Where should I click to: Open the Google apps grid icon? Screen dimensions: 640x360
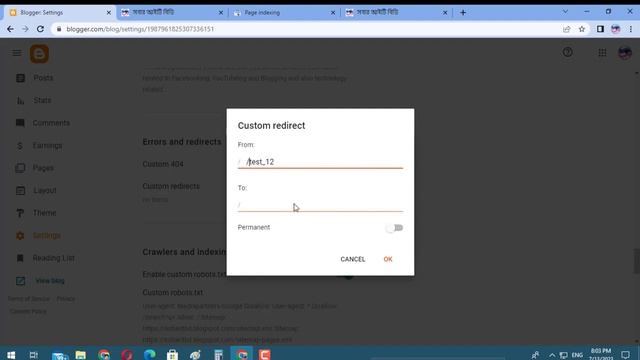click(x=602, y=53)
